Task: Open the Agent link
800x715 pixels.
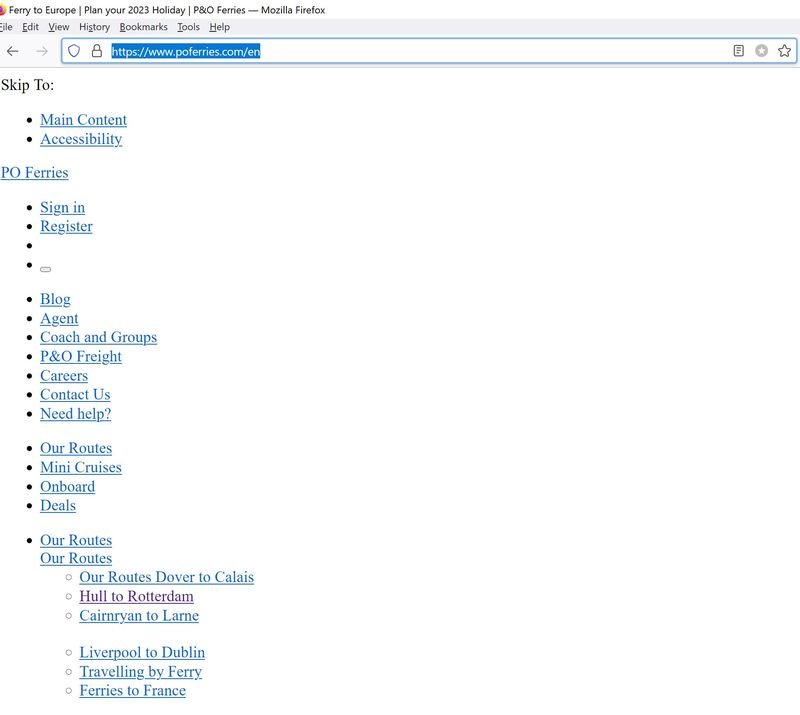Action: tap(59, 318)
